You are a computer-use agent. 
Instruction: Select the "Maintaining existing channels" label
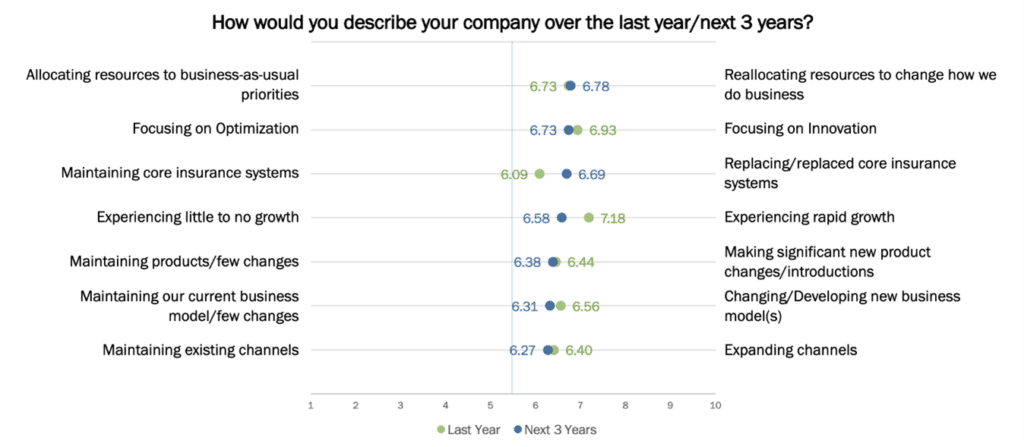[x=200, y=350]
